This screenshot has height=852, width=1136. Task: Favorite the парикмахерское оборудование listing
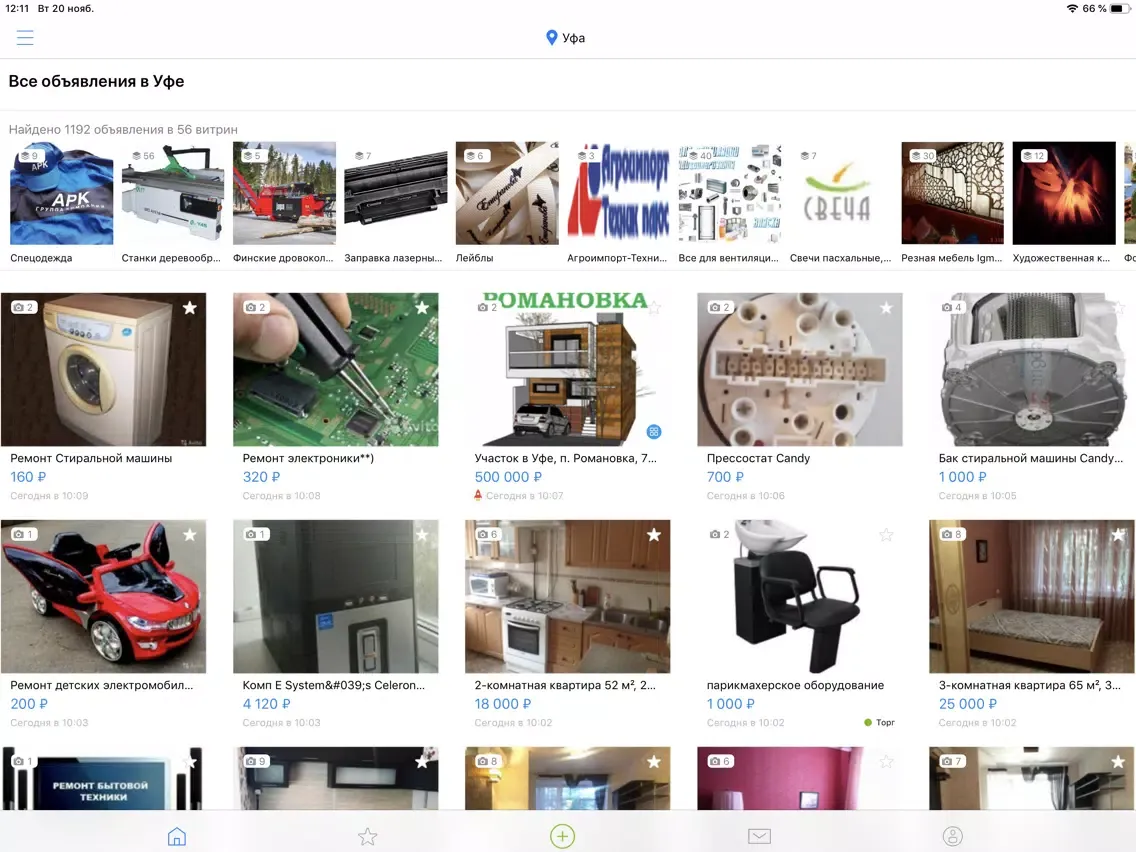[886, 535]
